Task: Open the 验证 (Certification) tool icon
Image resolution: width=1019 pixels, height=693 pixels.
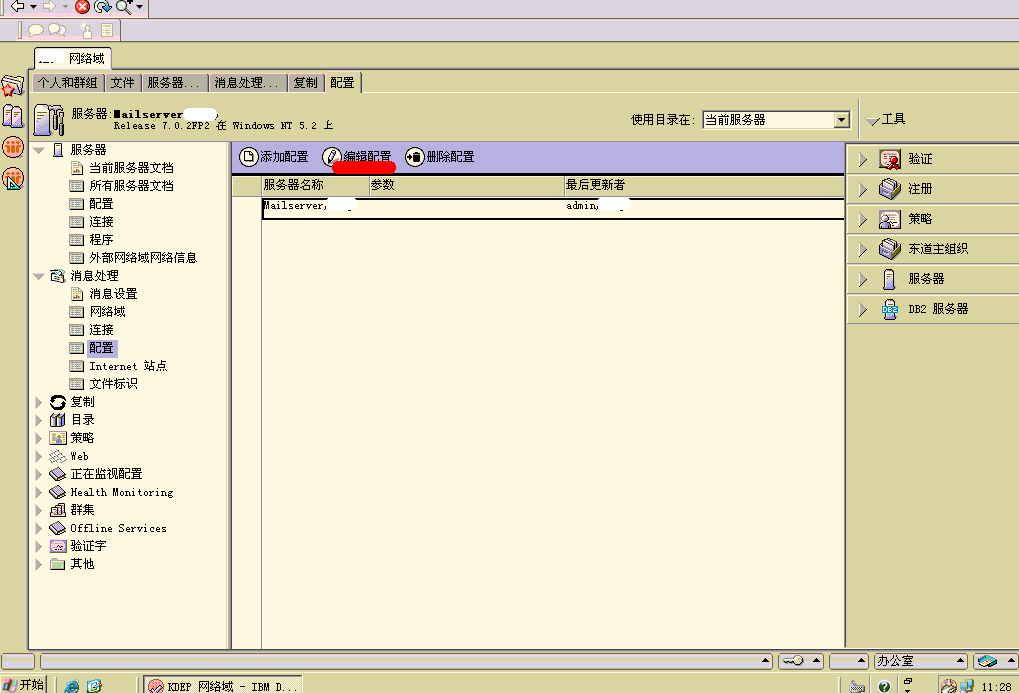Action: click(x=889, y=159)
